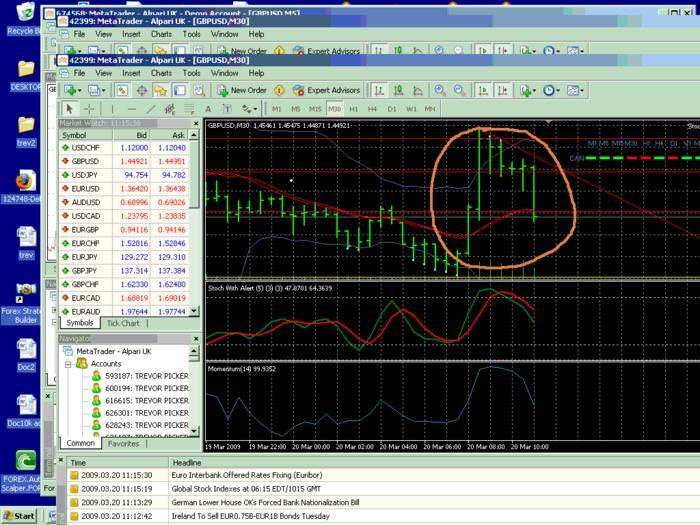This screenshot has width=700, height=525.
Task: Toggle Auto Scroll on the chart
Action: pyautogui.click(x=483, y=90)
